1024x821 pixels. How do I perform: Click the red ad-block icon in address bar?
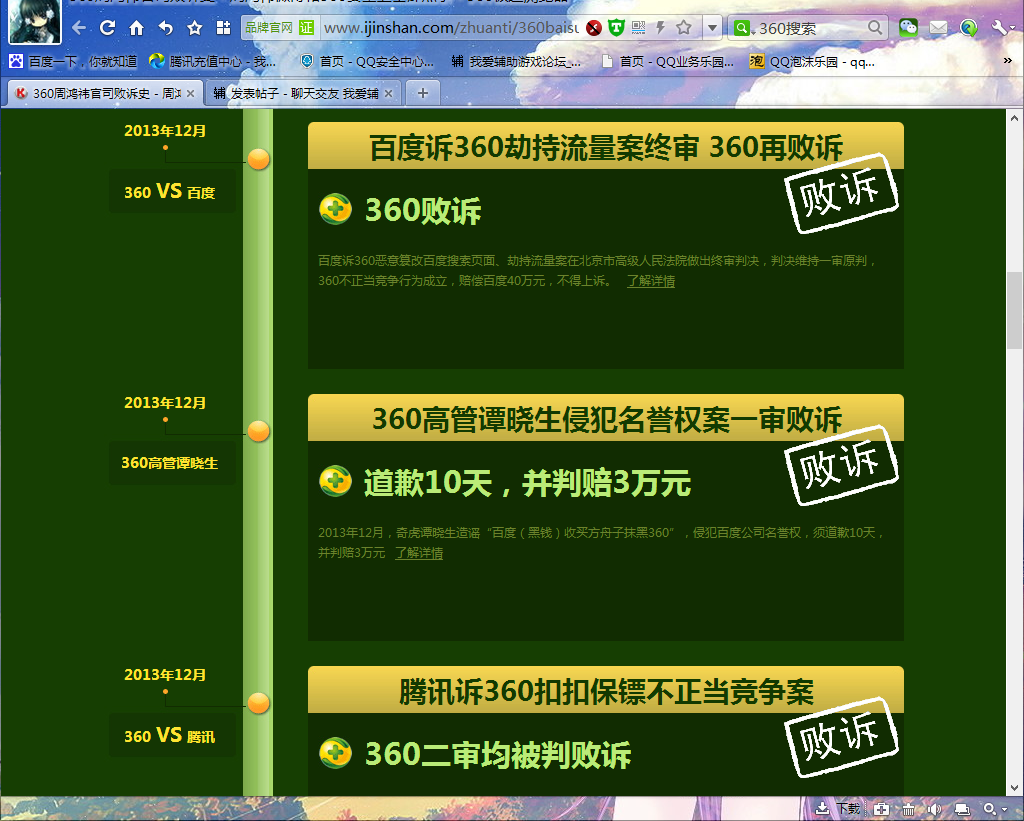[x=594, y=28]
